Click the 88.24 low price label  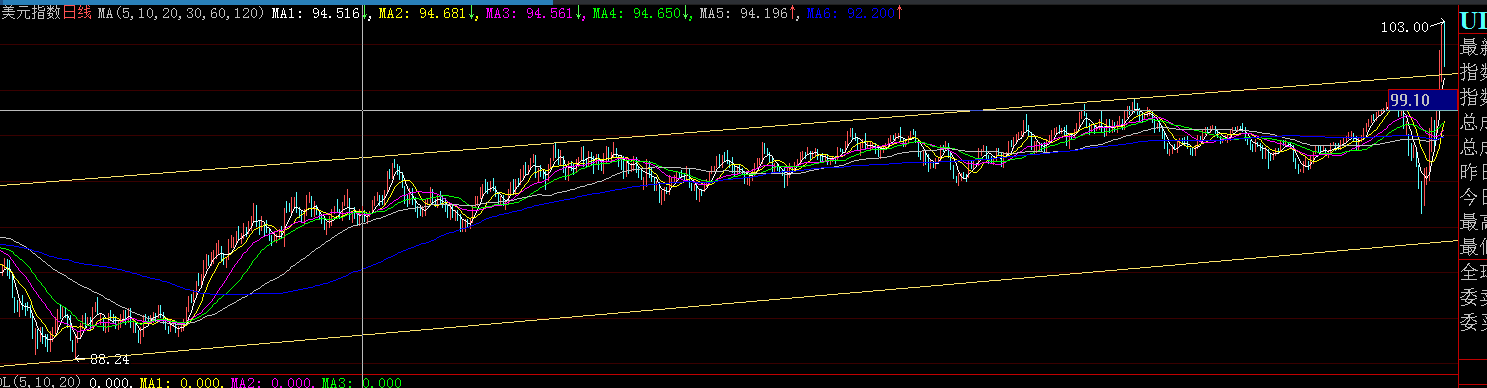(x=109, y=359)
